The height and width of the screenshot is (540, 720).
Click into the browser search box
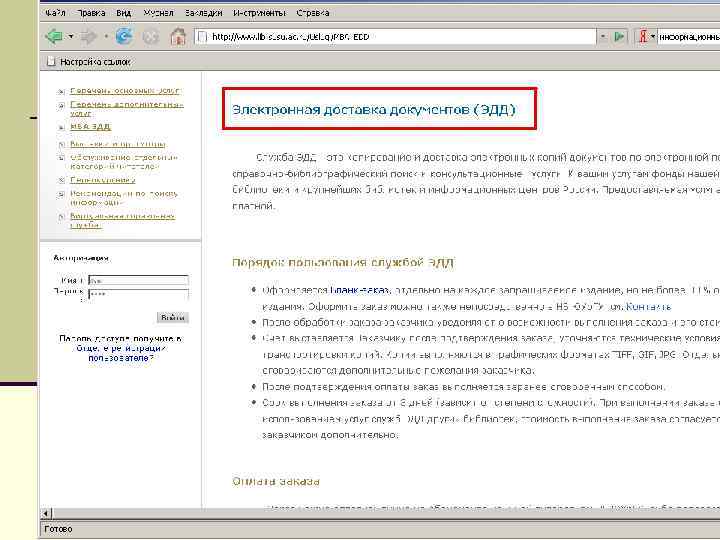(689, 37)
